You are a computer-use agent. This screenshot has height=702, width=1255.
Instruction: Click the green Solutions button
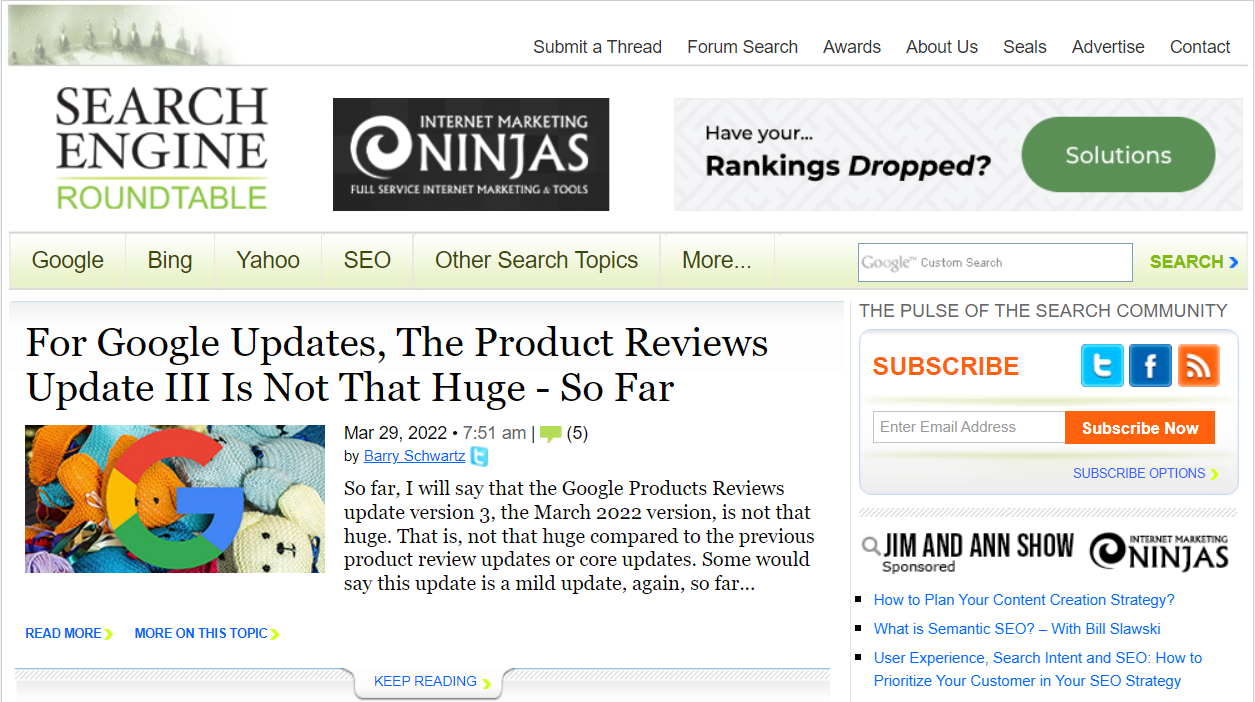point(1118,155)
